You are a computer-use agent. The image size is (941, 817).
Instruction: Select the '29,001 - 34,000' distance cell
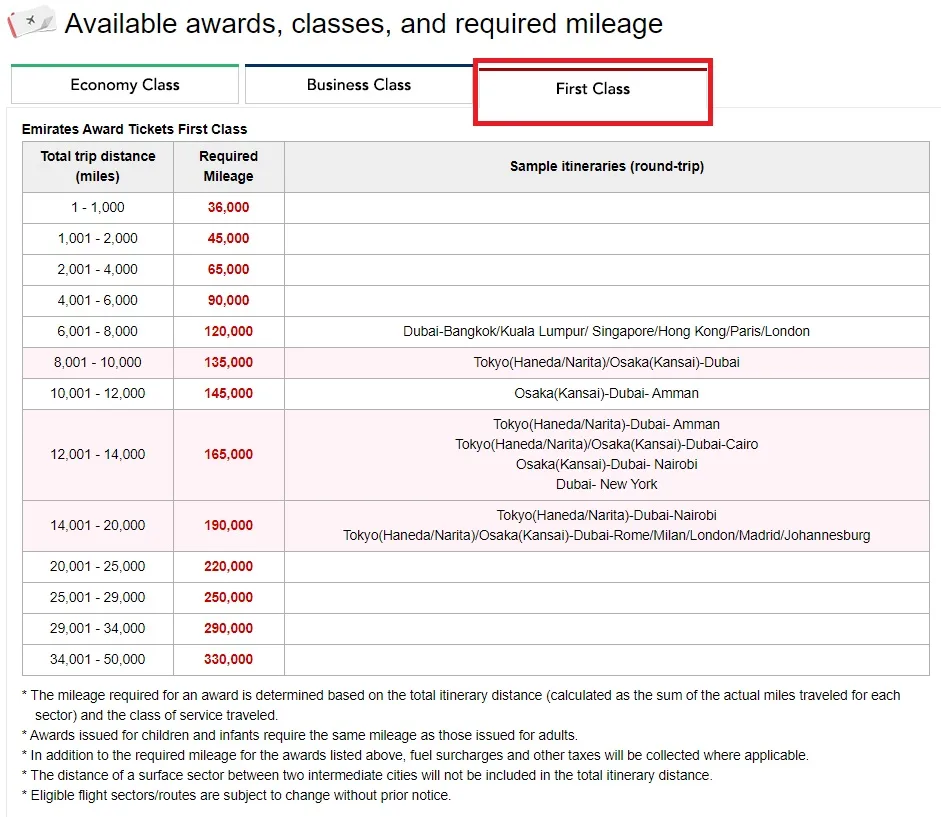tap(98, 629)
